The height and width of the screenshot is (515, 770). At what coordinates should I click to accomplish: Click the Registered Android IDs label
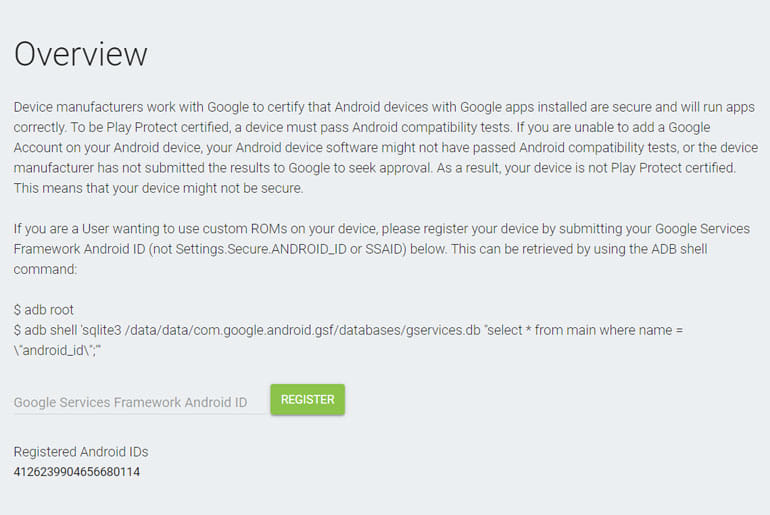pos(81,452)
